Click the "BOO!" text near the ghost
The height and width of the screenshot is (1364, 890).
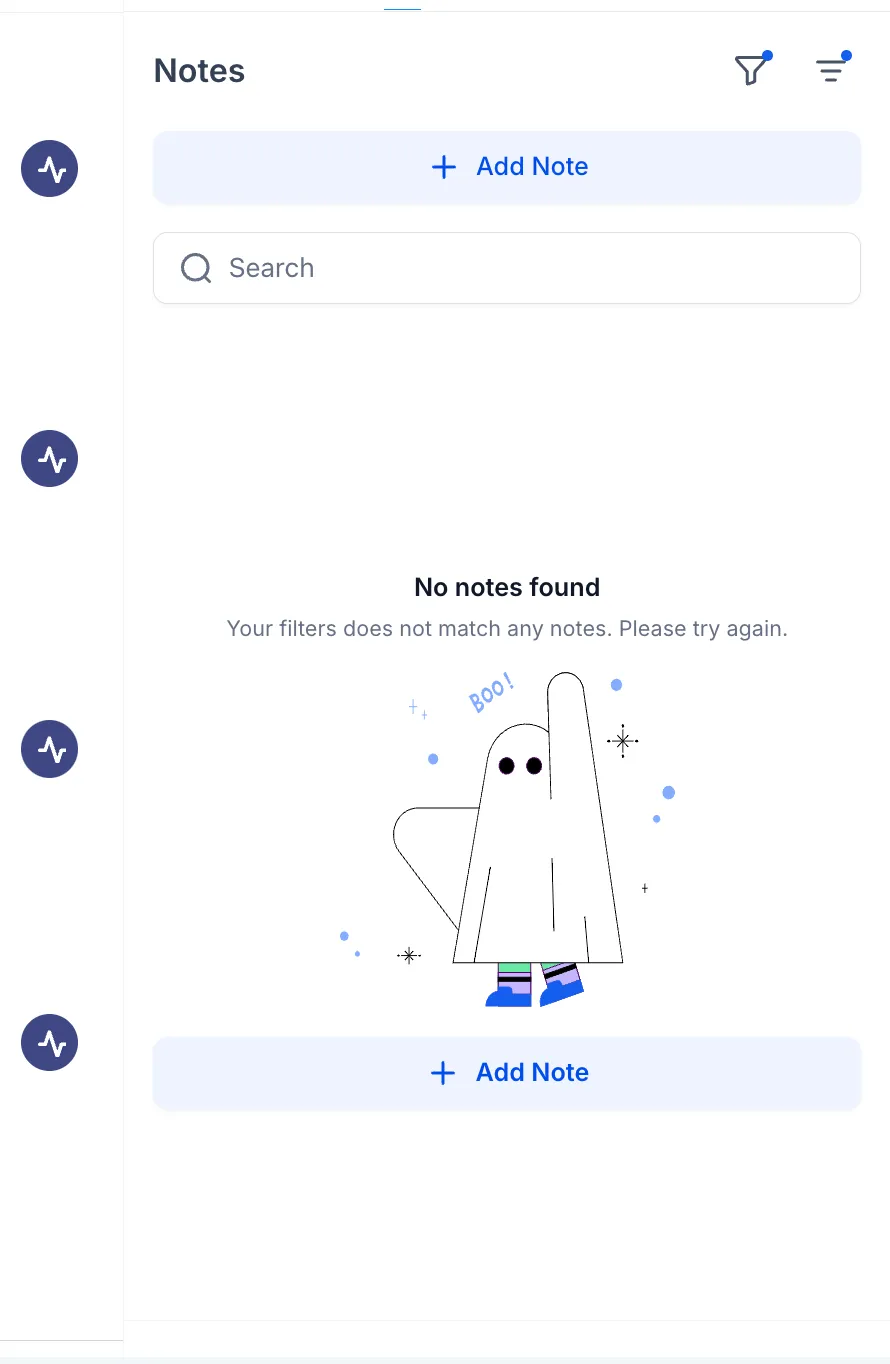491,693
